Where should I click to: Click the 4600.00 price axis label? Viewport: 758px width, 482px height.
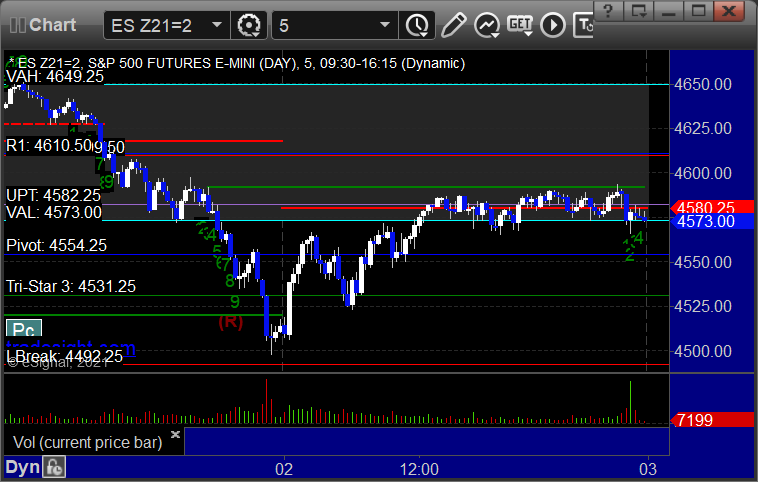(703, 173)
